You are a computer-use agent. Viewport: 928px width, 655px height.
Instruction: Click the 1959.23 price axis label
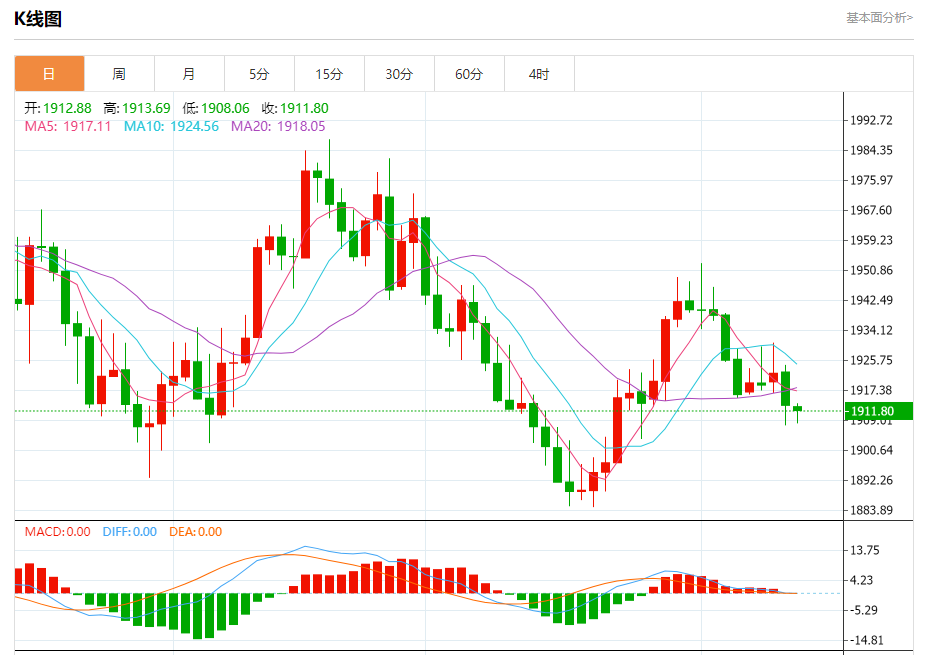871,240
